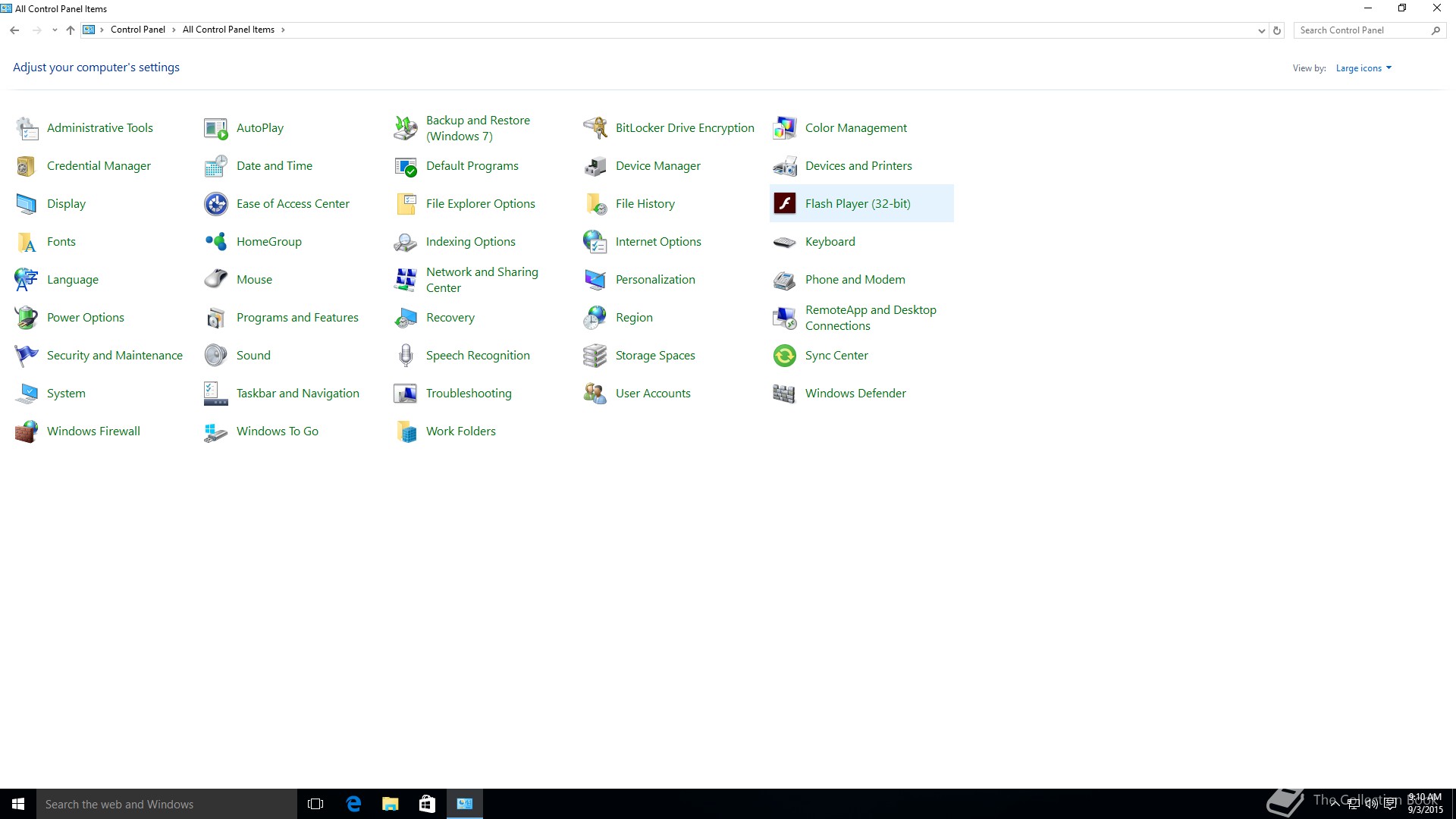The image size is (1456, 819).
Task: Expand the View by Large icons dropdown
Action: pos(1363,68)
